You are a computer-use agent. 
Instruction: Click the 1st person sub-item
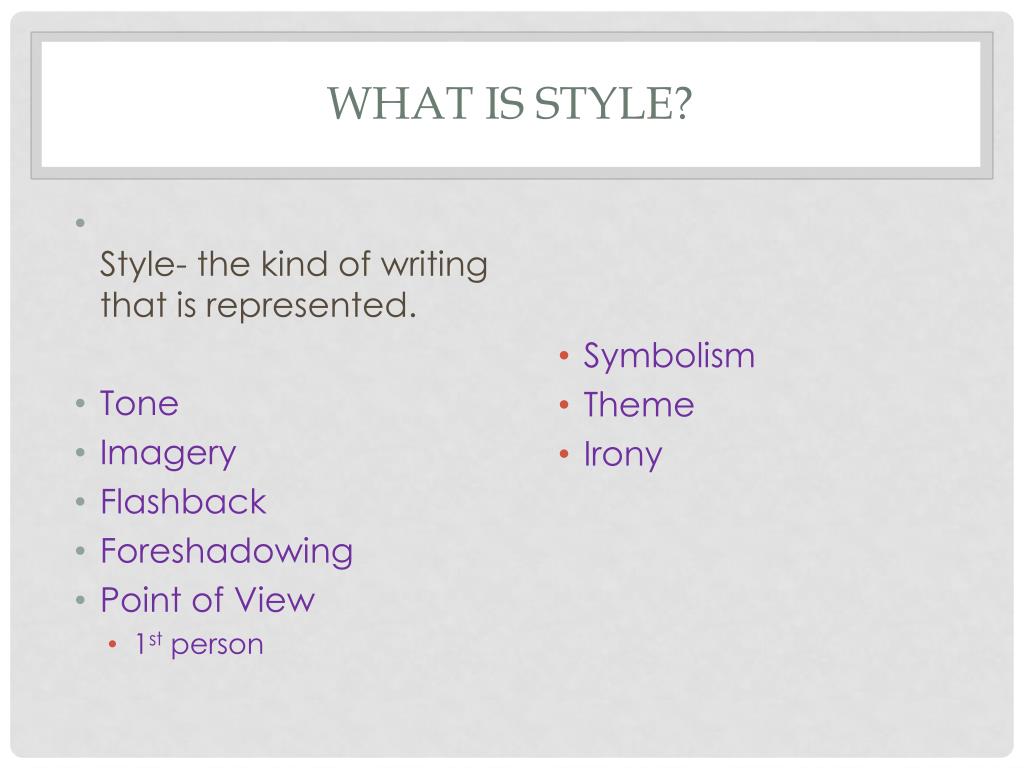(199, 644)
